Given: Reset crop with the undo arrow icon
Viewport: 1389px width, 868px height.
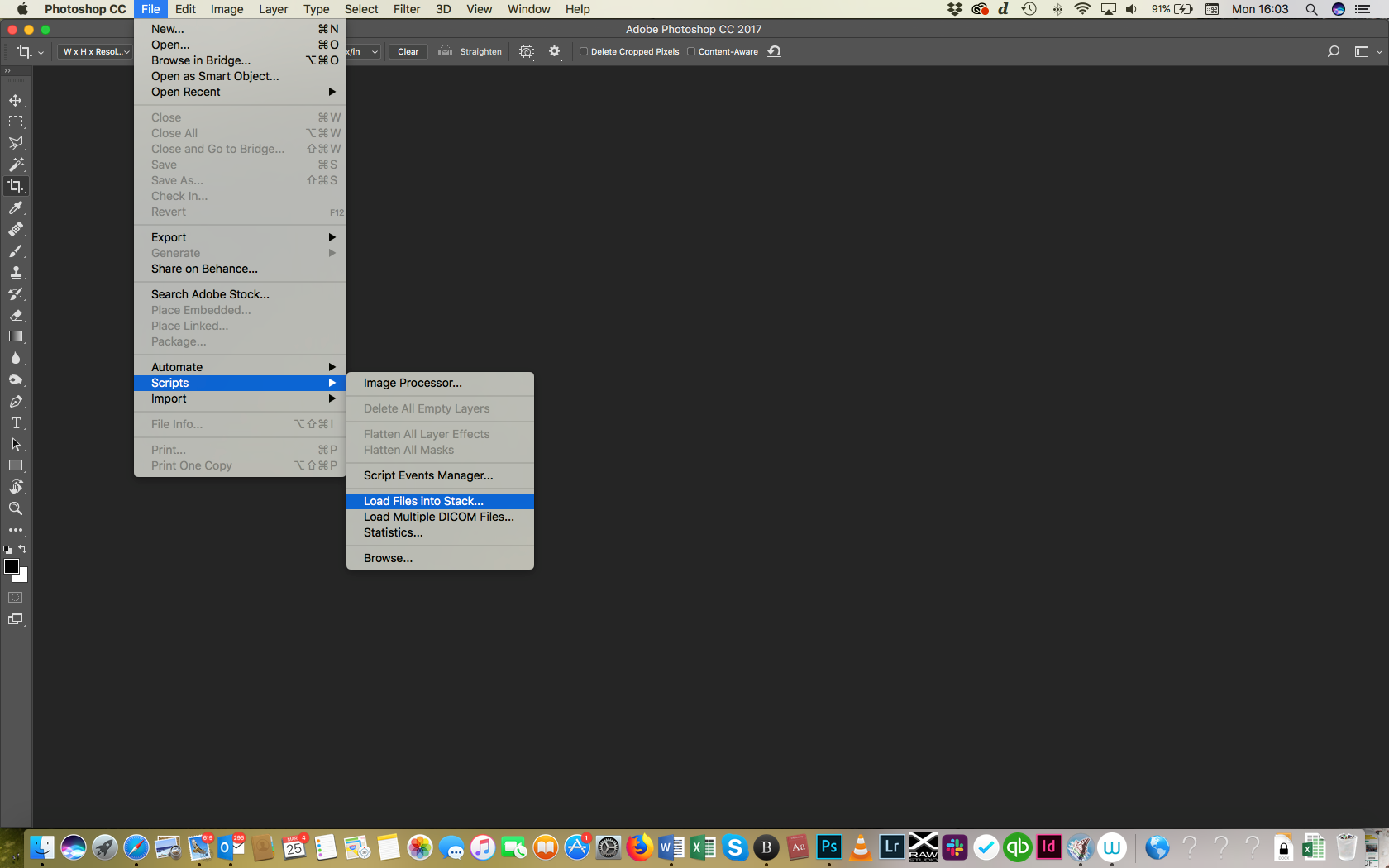Looking at the screenshot, I should 774,51.
